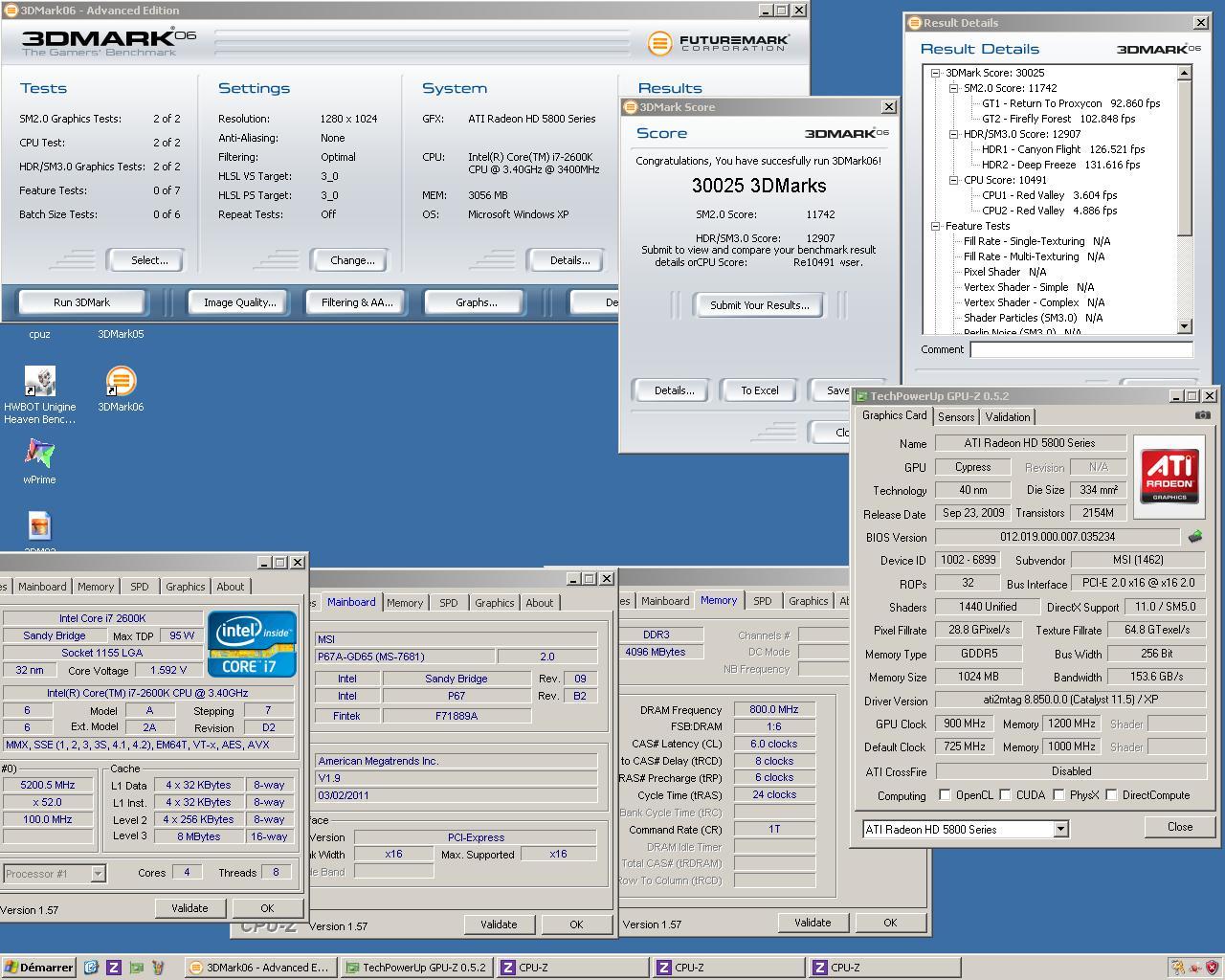Viewport: 1225px width, 980px height.
Task: Open the Processor #1 dropdown in CPU-Z
Action: click(97, 874)
